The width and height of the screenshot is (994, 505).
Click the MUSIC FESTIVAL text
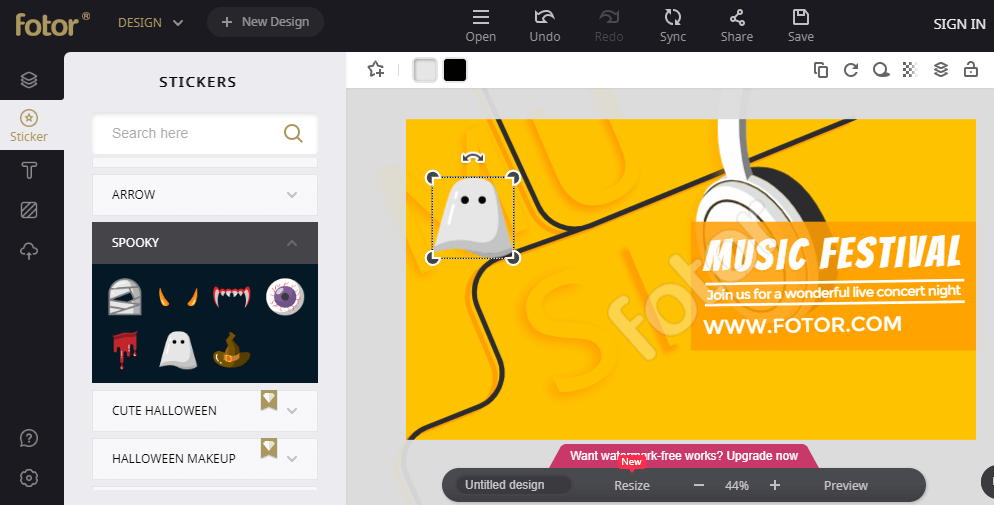point(832,252)
